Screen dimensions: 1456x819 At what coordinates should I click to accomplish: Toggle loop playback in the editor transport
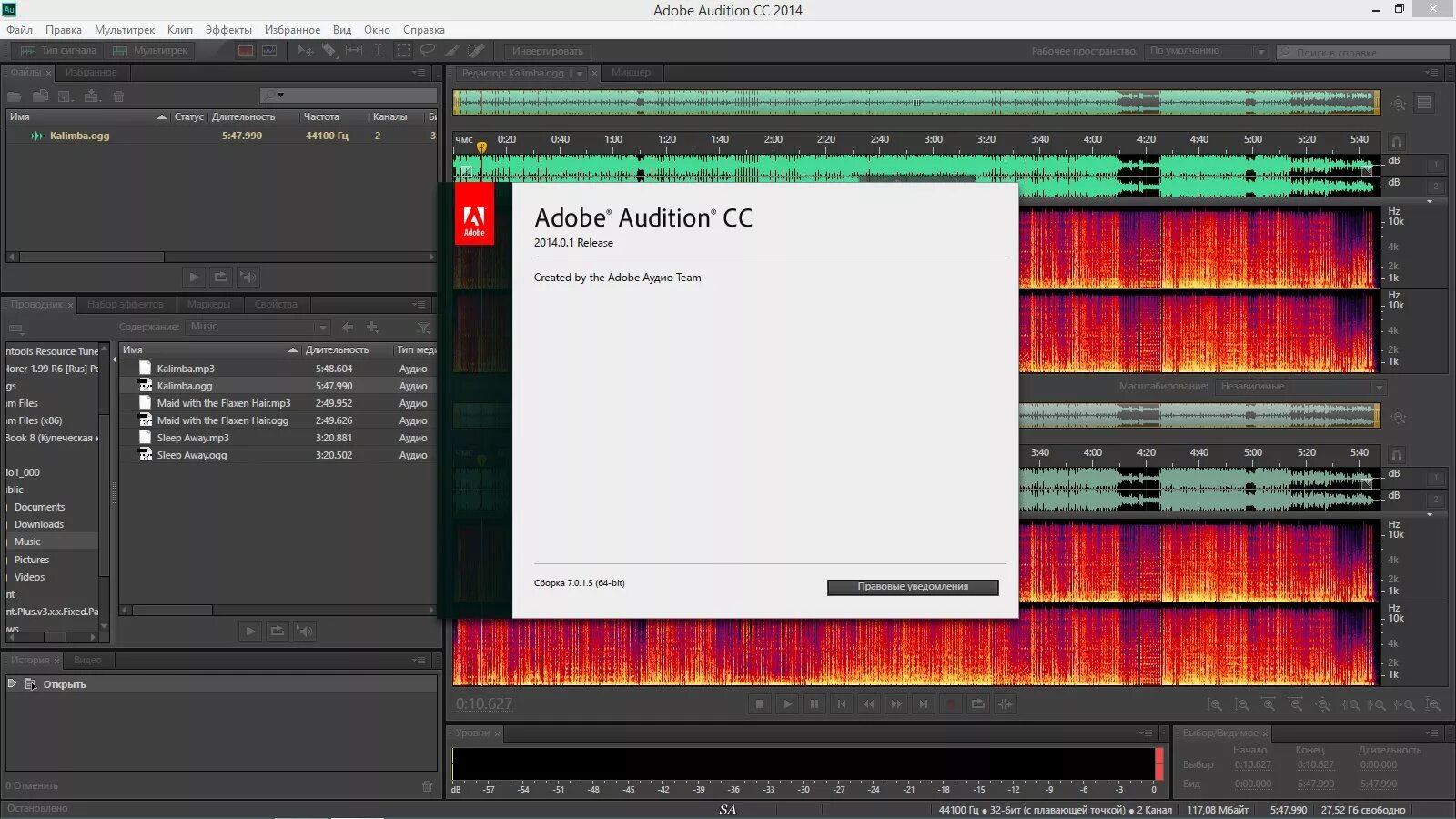pyautogui.click(x=978, y=703)
